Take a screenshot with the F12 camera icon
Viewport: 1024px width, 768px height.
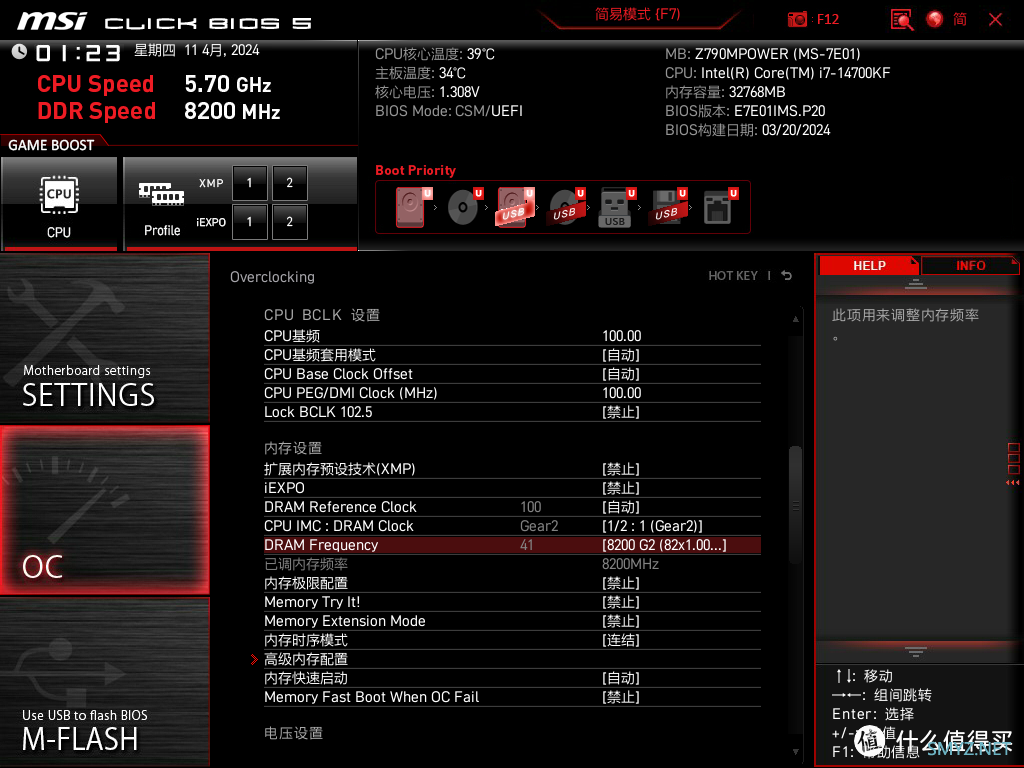point(797,20)
